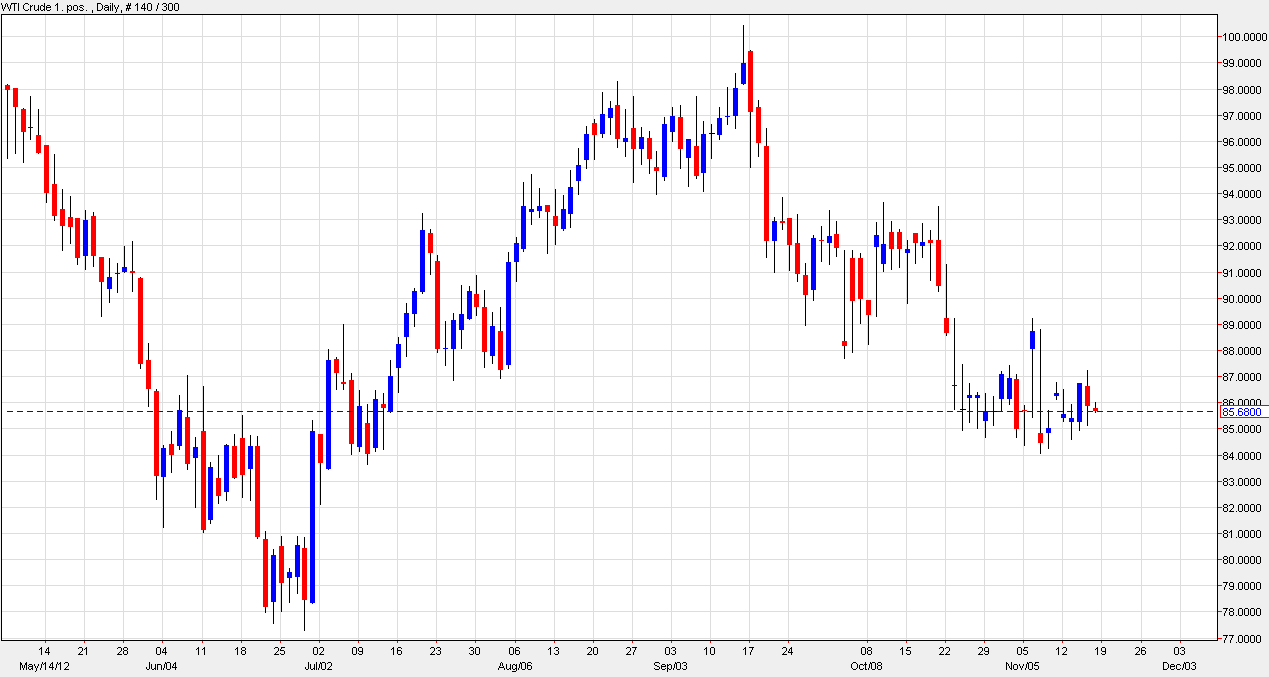The height and width of the screenshot is (677, 1269).
Task: Select the Jun/04 month label
Action: [161, 666]
